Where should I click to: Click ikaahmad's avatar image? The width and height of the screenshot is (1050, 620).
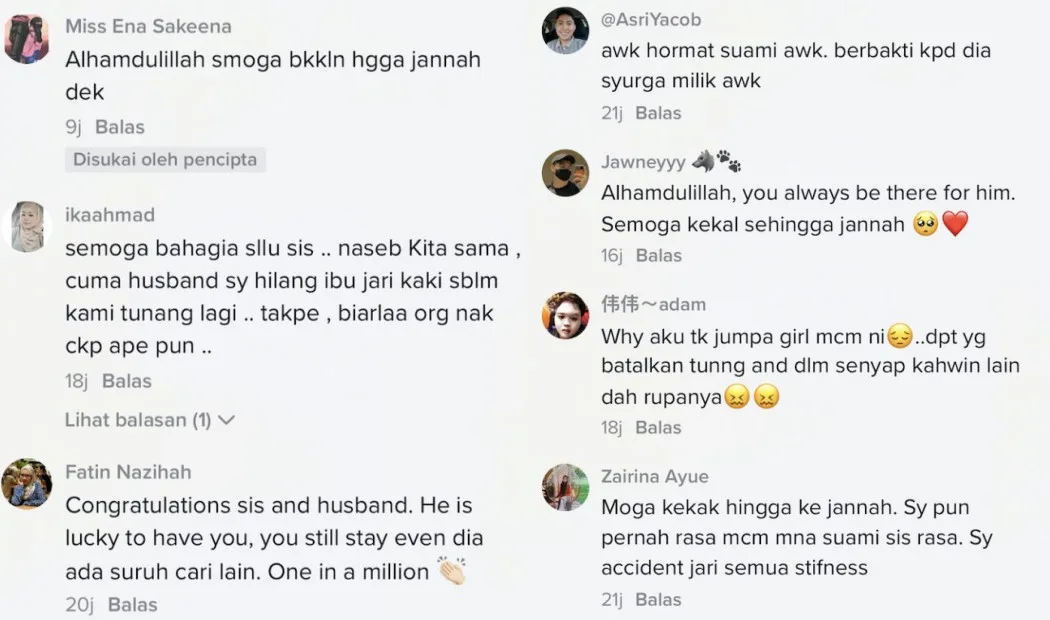(27, 227)
